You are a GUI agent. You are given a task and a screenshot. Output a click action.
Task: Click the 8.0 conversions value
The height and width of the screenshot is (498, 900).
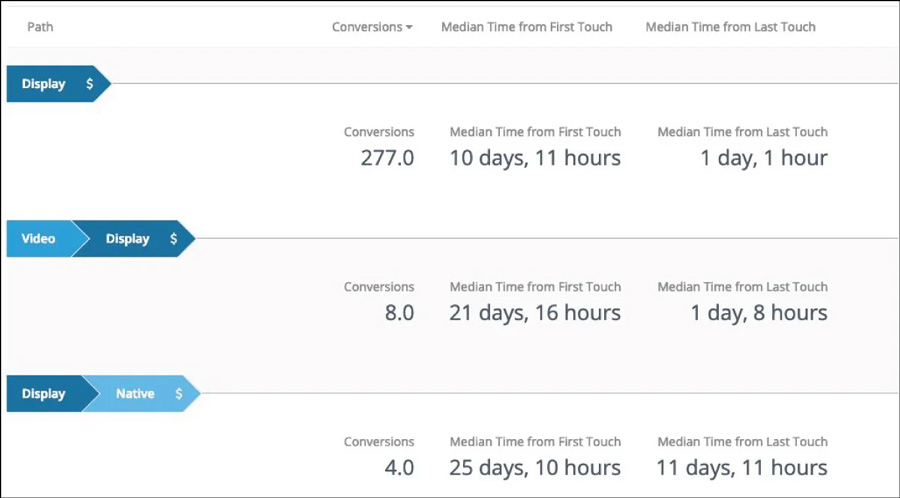398,313
